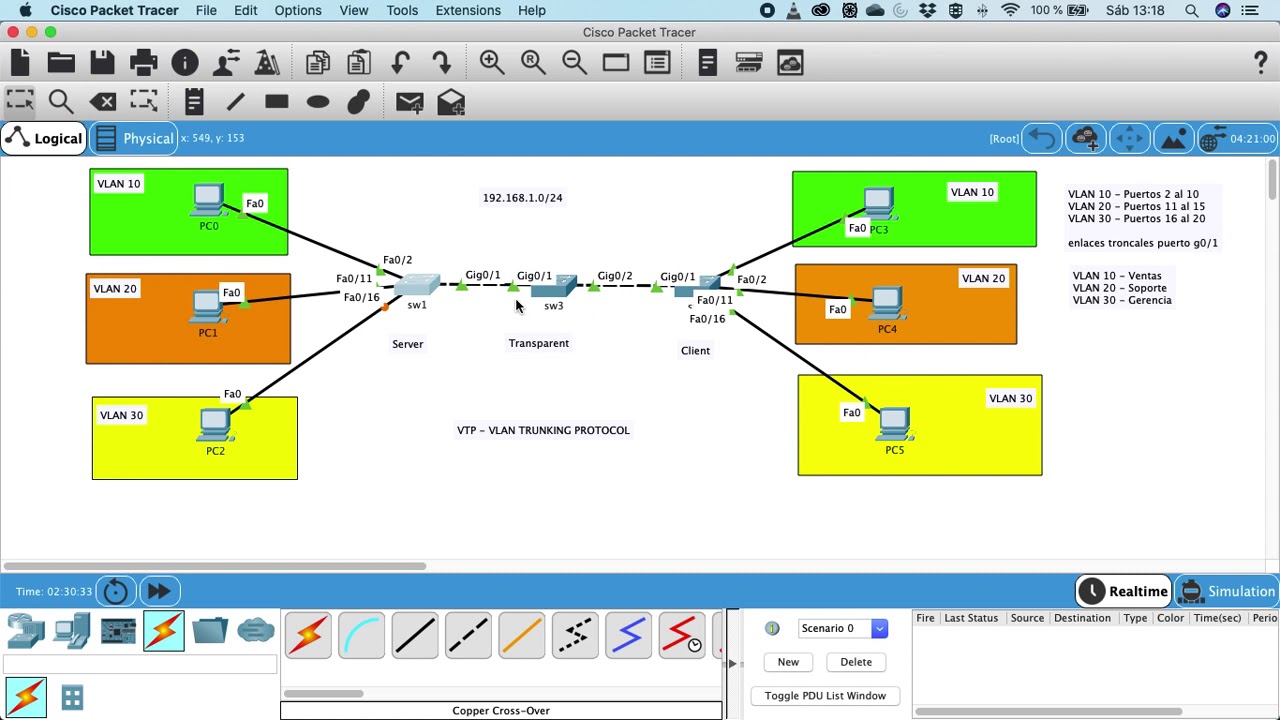Open the Tools menu
Image resolution: width=1280 pixels, height=720 pixels.
tap(402, 10)
